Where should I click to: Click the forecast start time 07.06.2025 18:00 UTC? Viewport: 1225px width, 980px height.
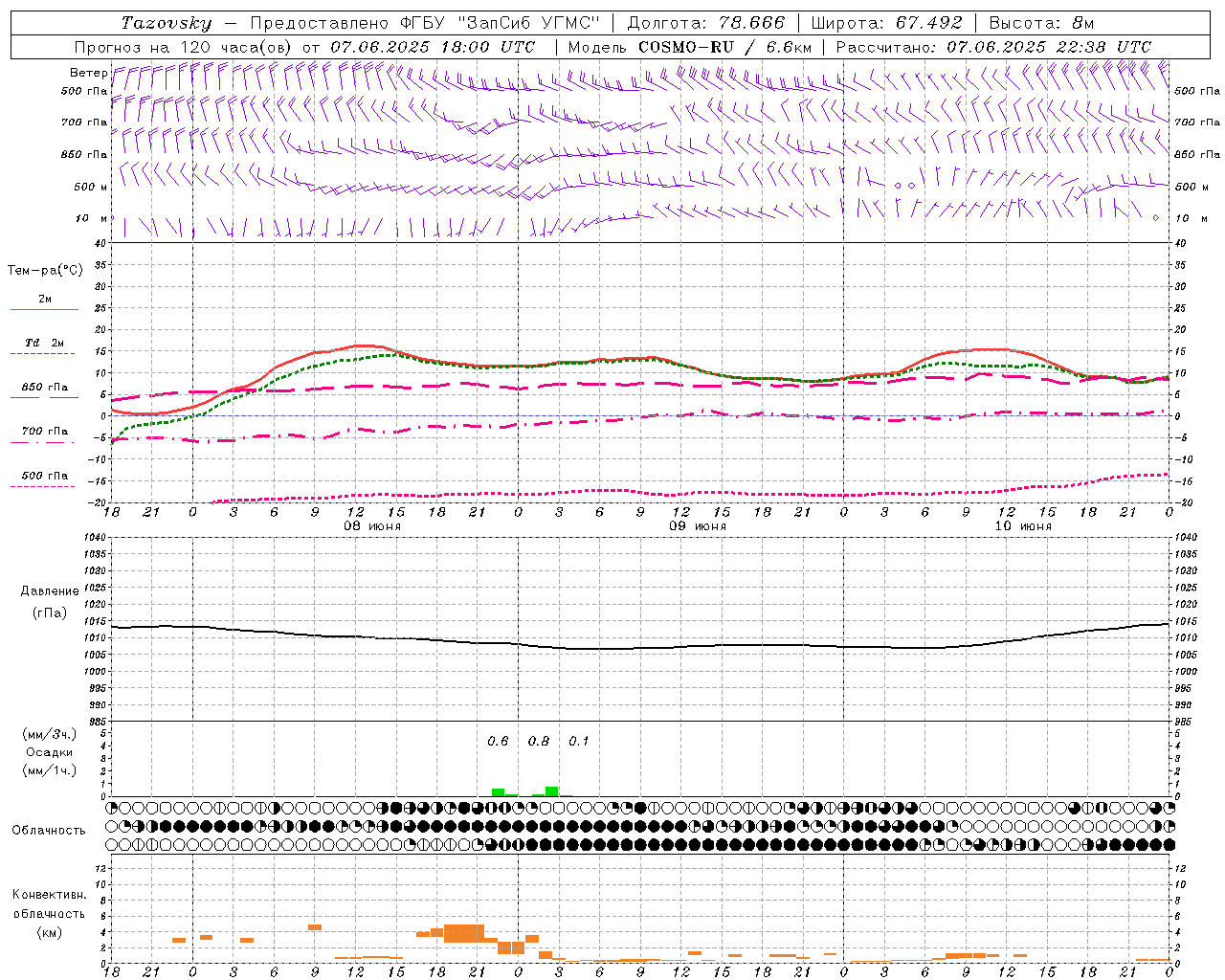coord(432,47)
